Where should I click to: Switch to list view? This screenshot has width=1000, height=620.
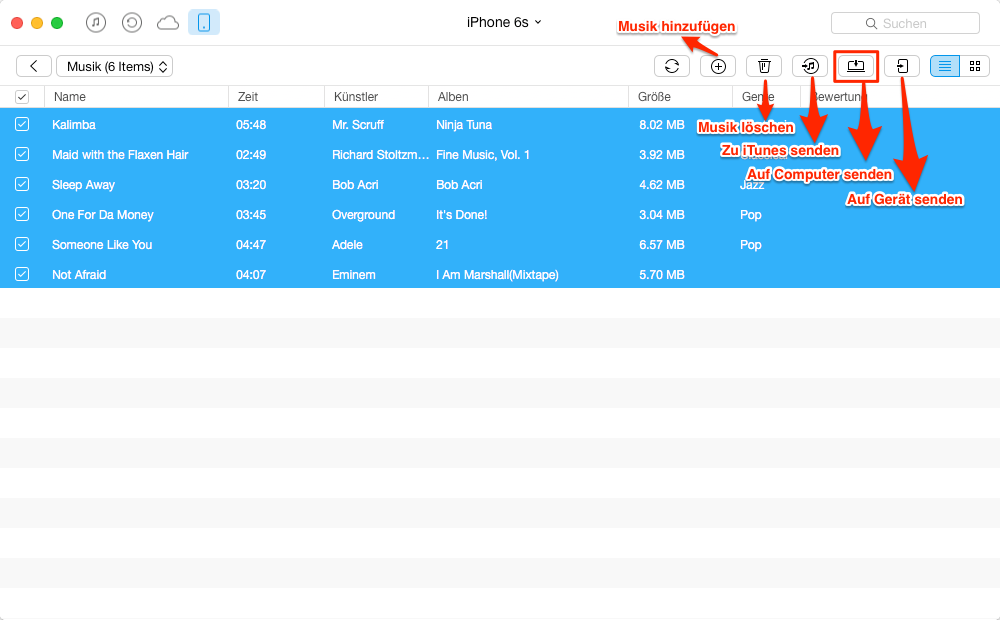(x=945, y=66)
